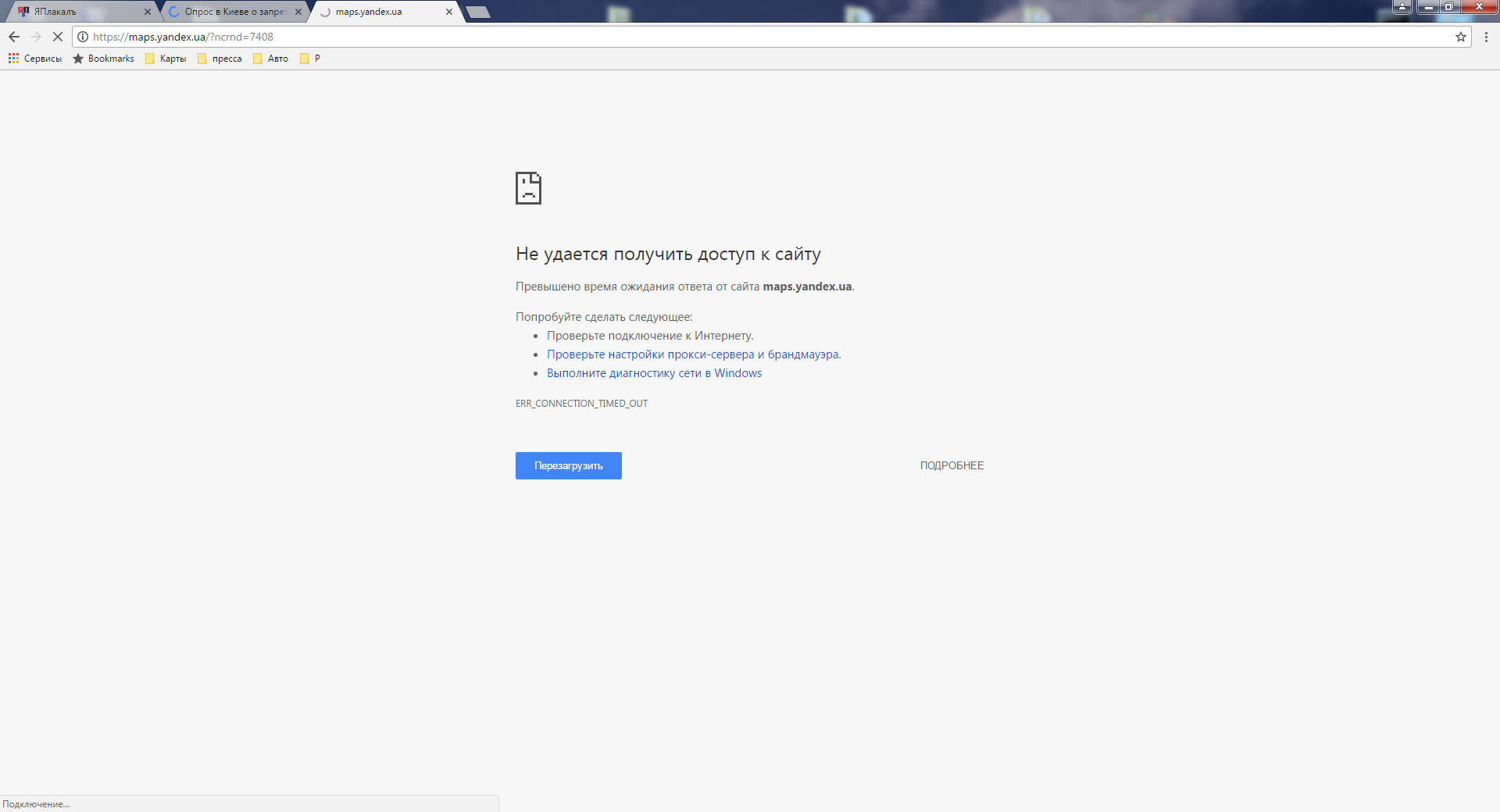Open the proxy and firewall settings link
Image resolution: width=1500 pixels, height=812 pixels.
[694, 354]
